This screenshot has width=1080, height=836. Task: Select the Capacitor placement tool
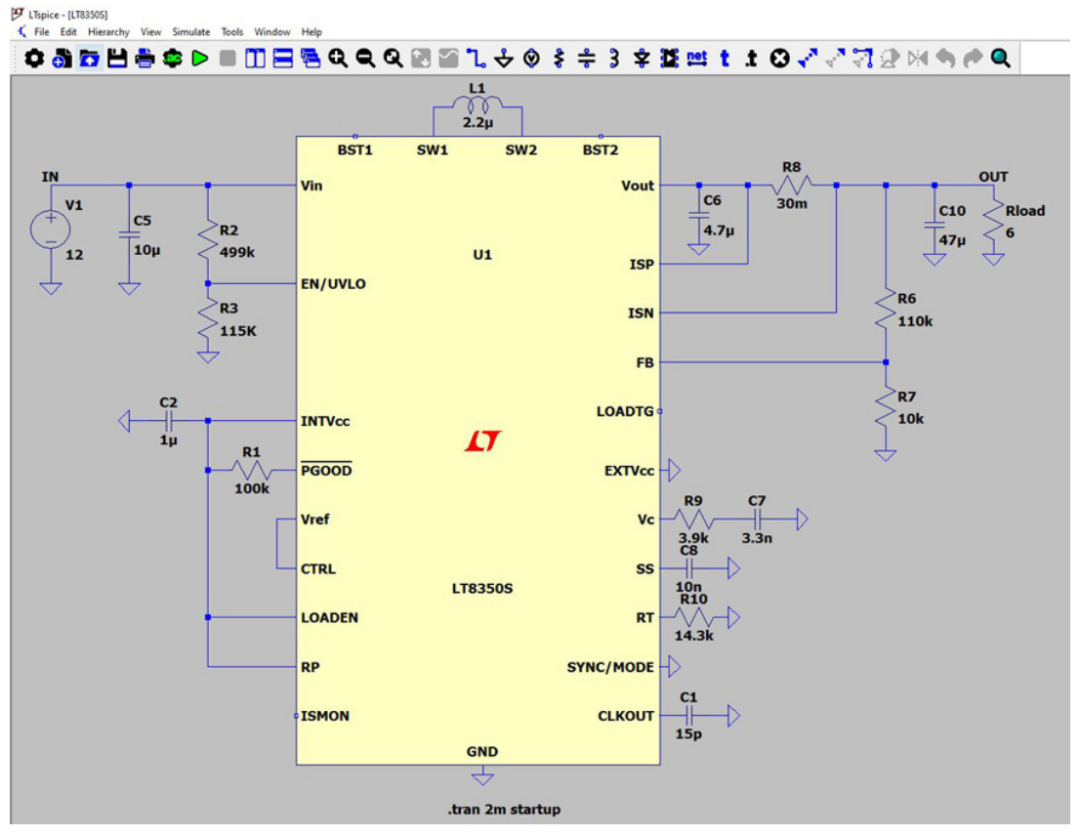click(586, 59)
